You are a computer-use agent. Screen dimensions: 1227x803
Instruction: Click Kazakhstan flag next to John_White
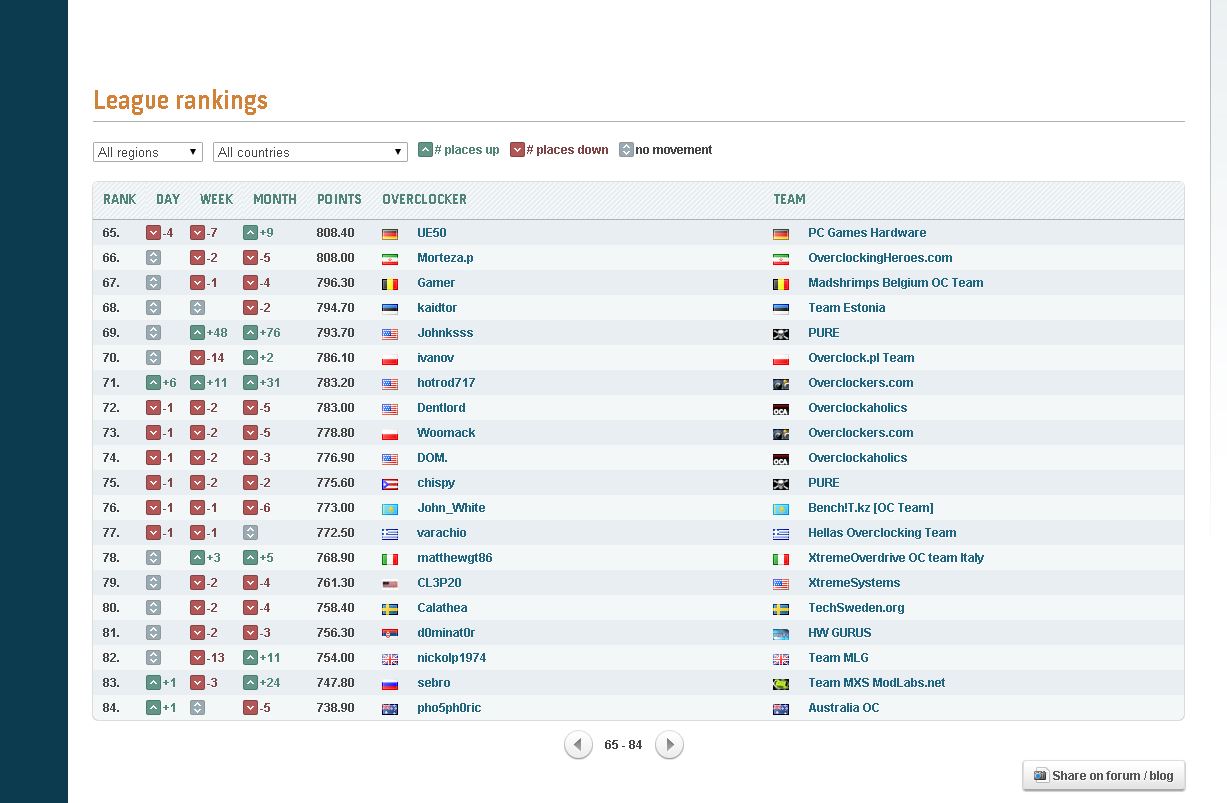(x=390, y=508)
